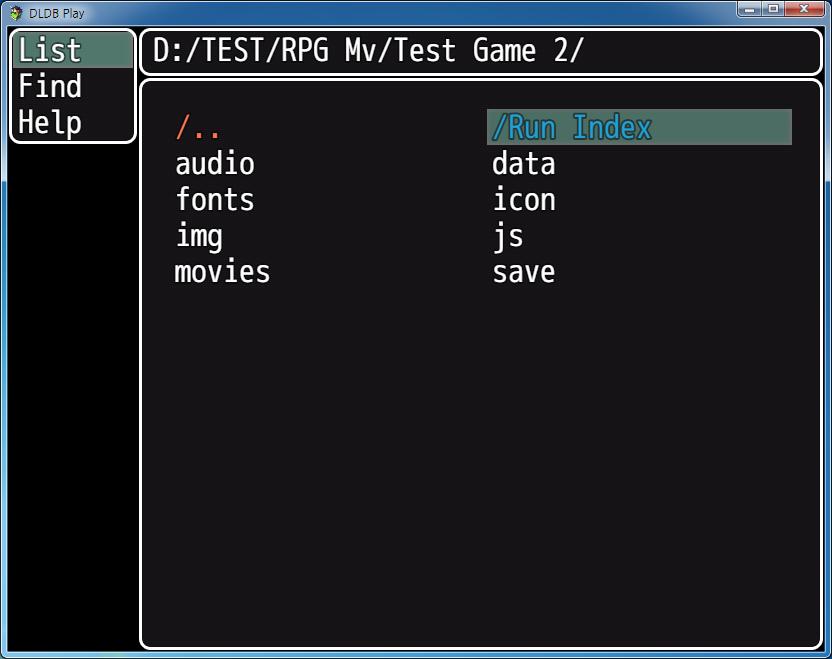This screenshot has height=659, width=832.
Task: Open the "save" folder
Action: click(x=524, y=271)
